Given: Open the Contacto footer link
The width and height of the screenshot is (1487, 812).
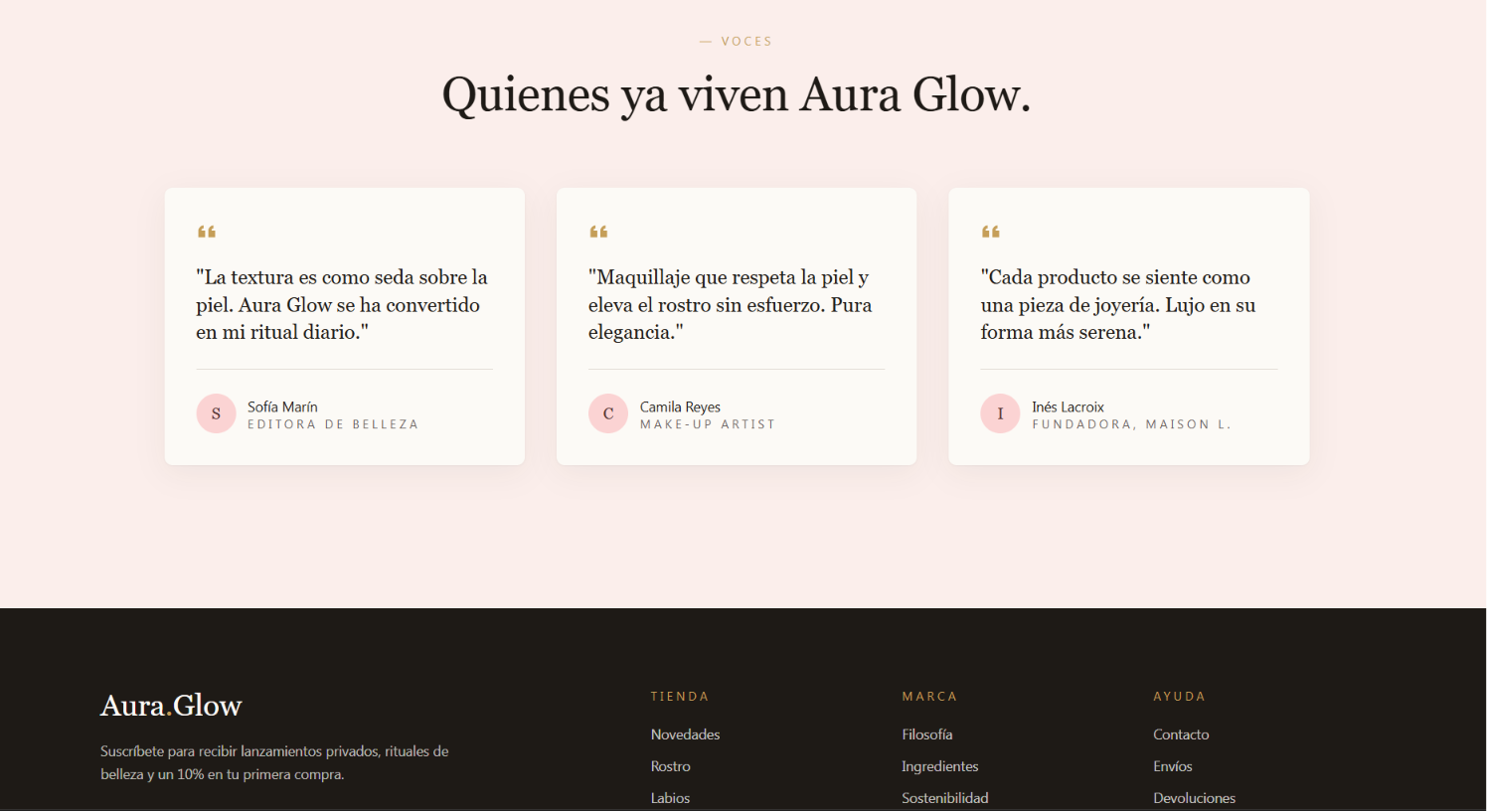Looking at the screenshot, I should tap(1181, 734).
